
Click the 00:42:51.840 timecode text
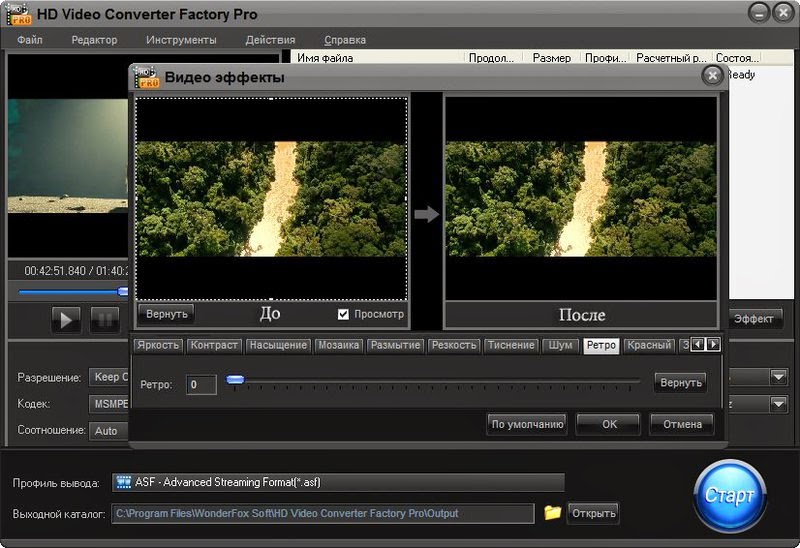coord(55,271)
